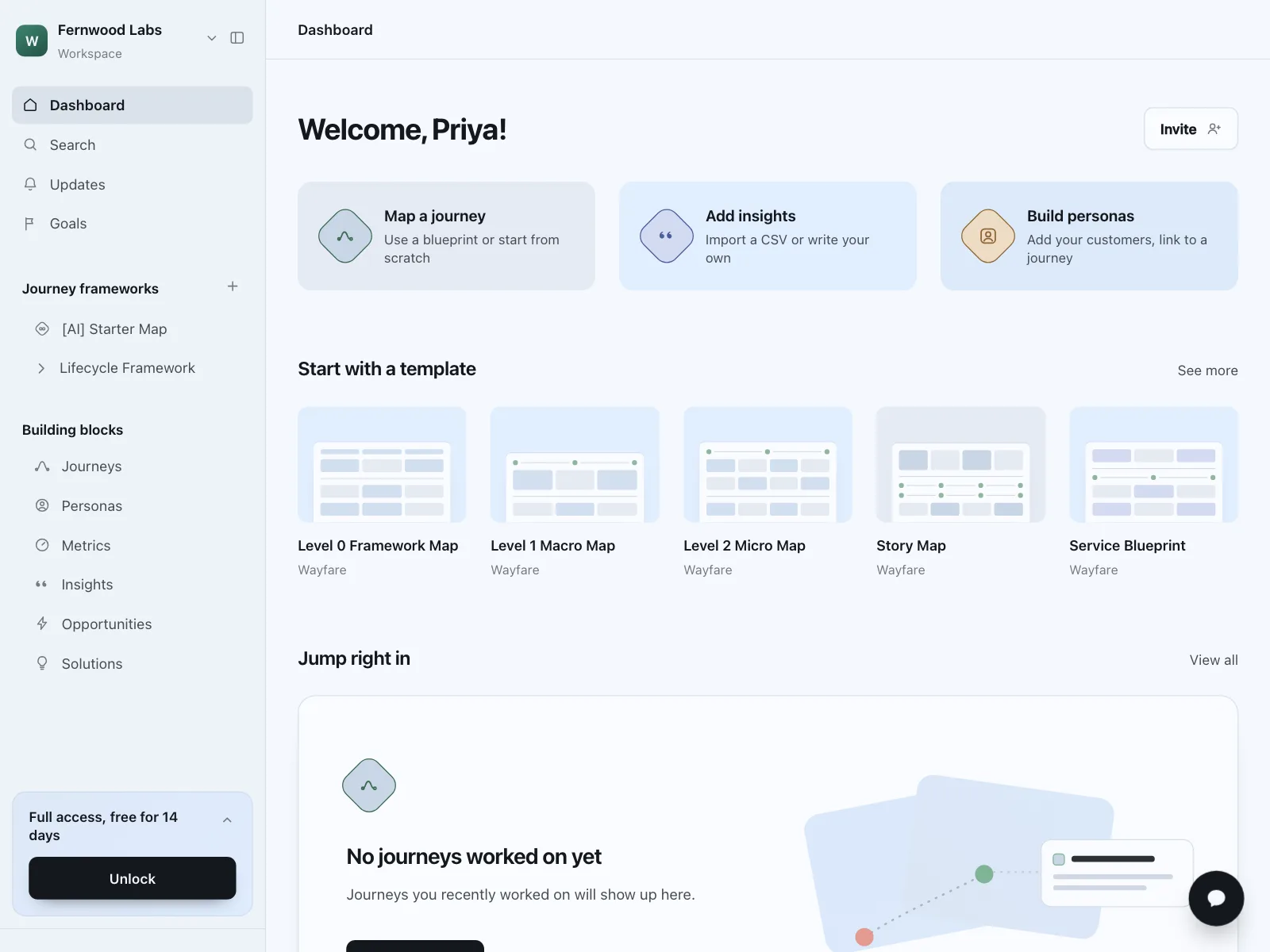
Task: Select Level 0 Framework Map thumbnail
Action: [382, 465]
